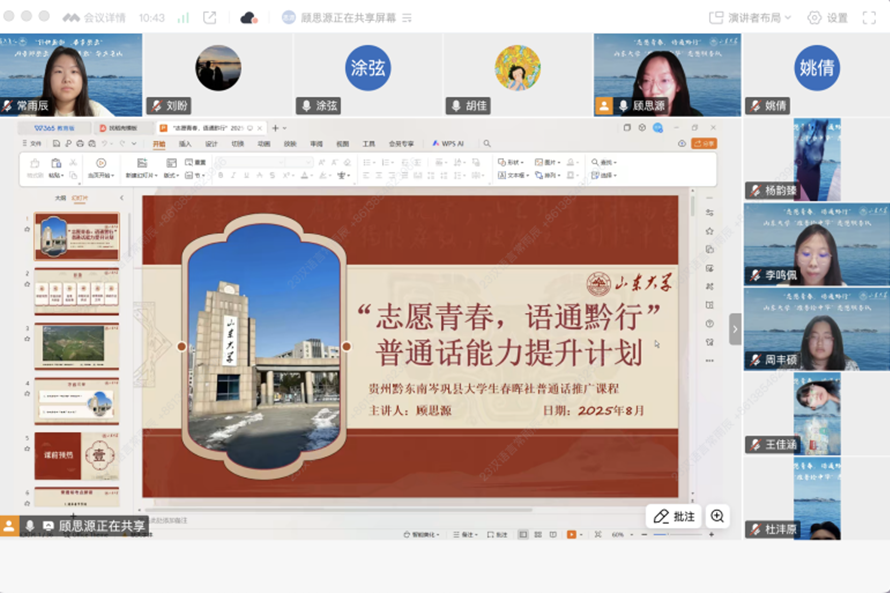Screen dimensions: 890x593
Task: Click the magnifier zoom-in icon beside 批注
Action: coord(717,516)
